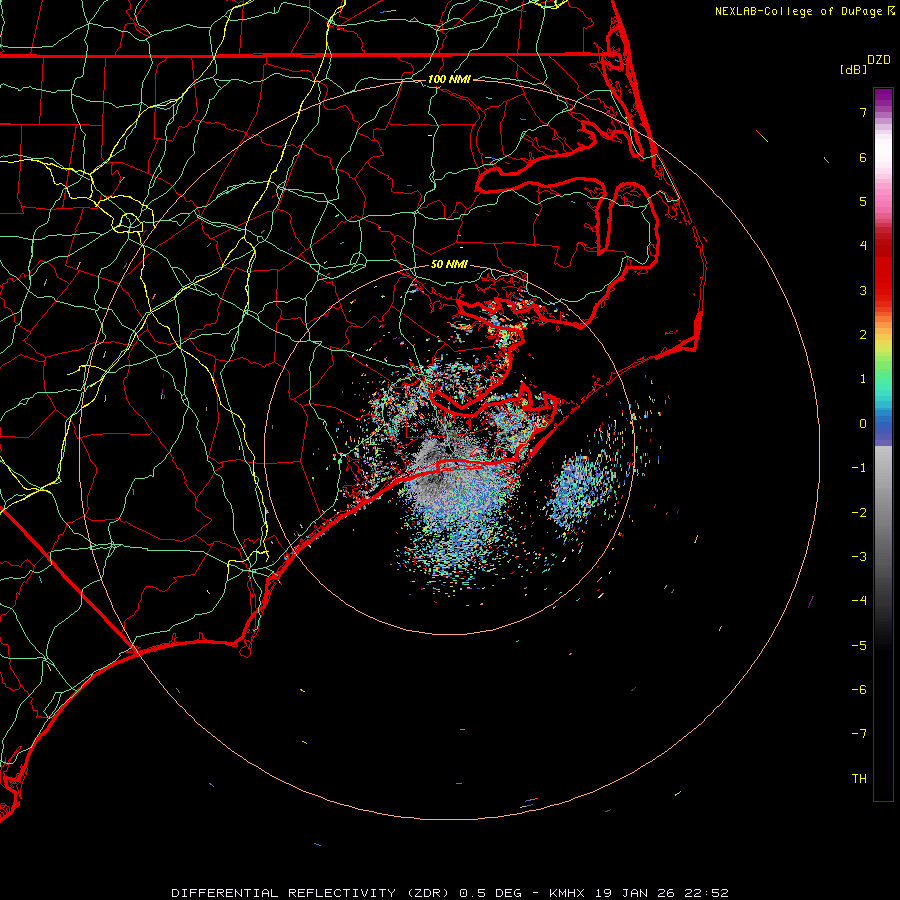Image resolution: width=900 pixels, height=900 pixels.
Task: Click the 2 value on color scale
Action: click(x=863, y=335)
